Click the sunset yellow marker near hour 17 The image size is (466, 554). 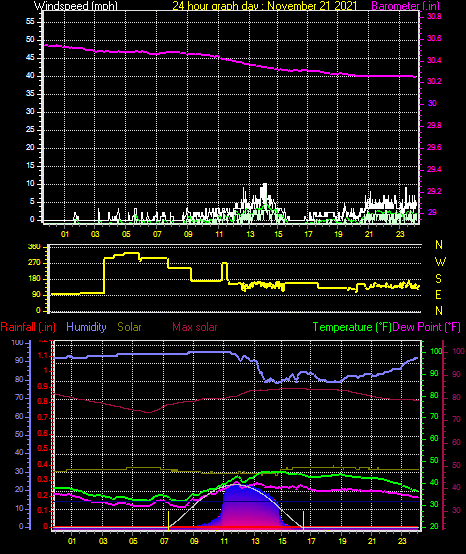(x=303, y=520)
